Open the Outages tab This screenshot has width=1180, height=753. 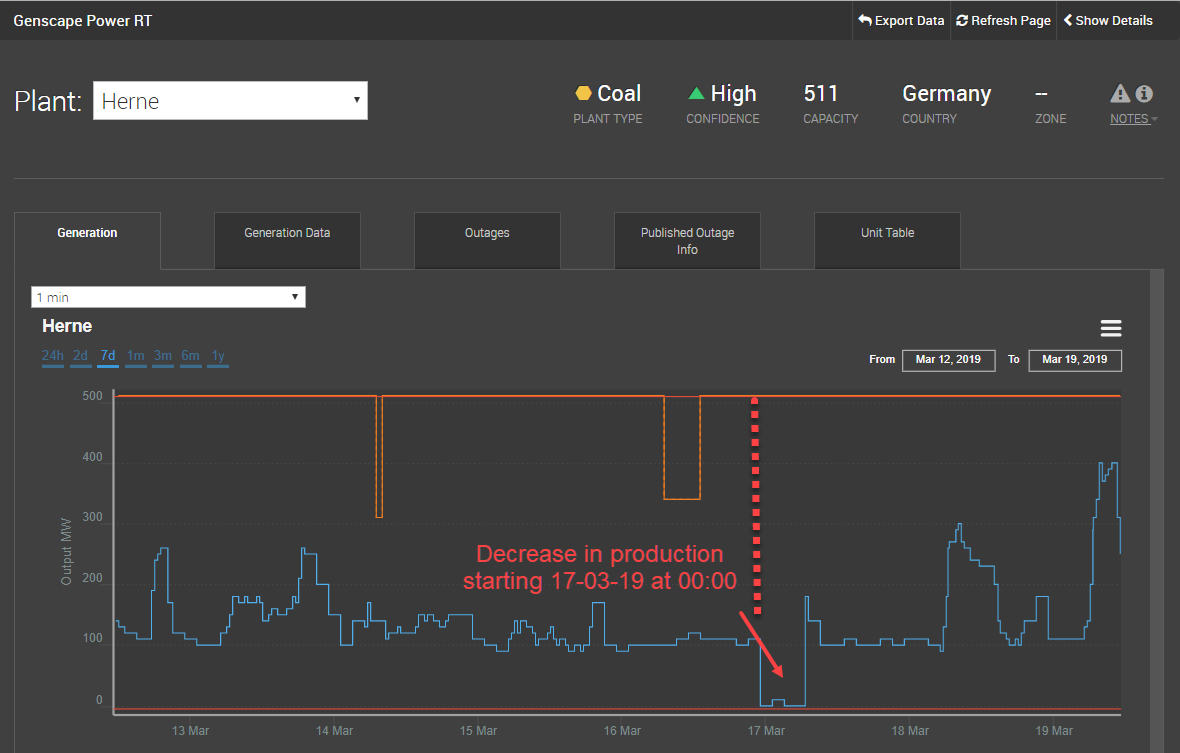click(487, 240)
